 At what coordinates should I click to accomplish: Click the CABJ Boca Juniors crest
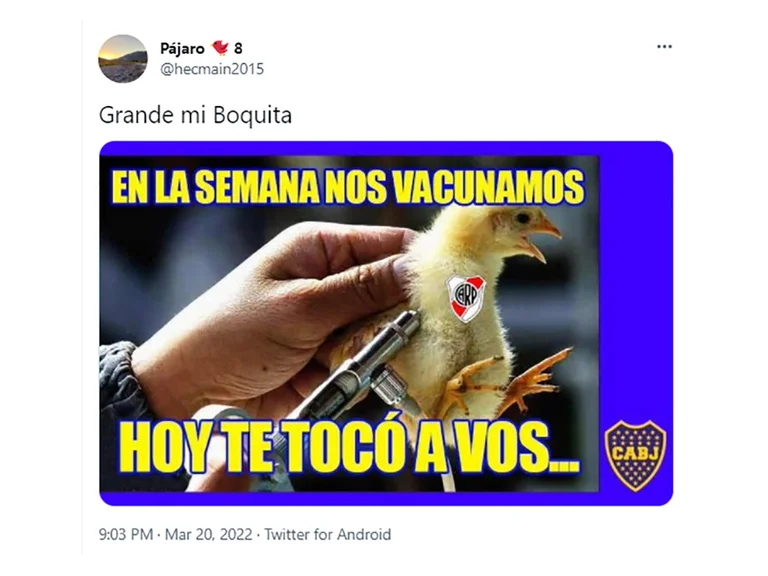[x=635, y=456]
